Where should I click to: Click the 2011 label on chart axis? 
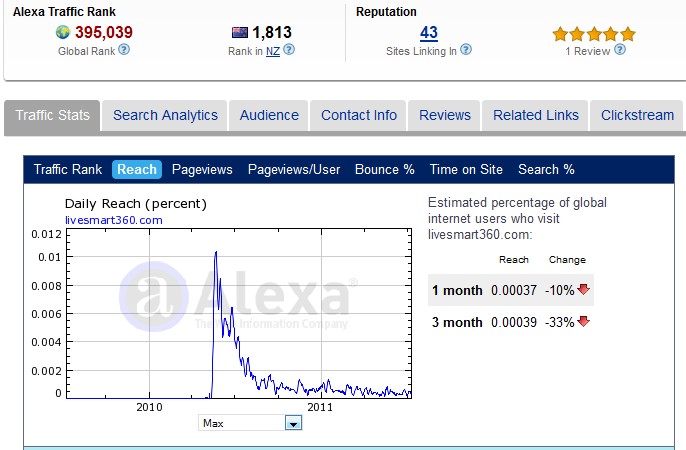(x=320, y=407)
